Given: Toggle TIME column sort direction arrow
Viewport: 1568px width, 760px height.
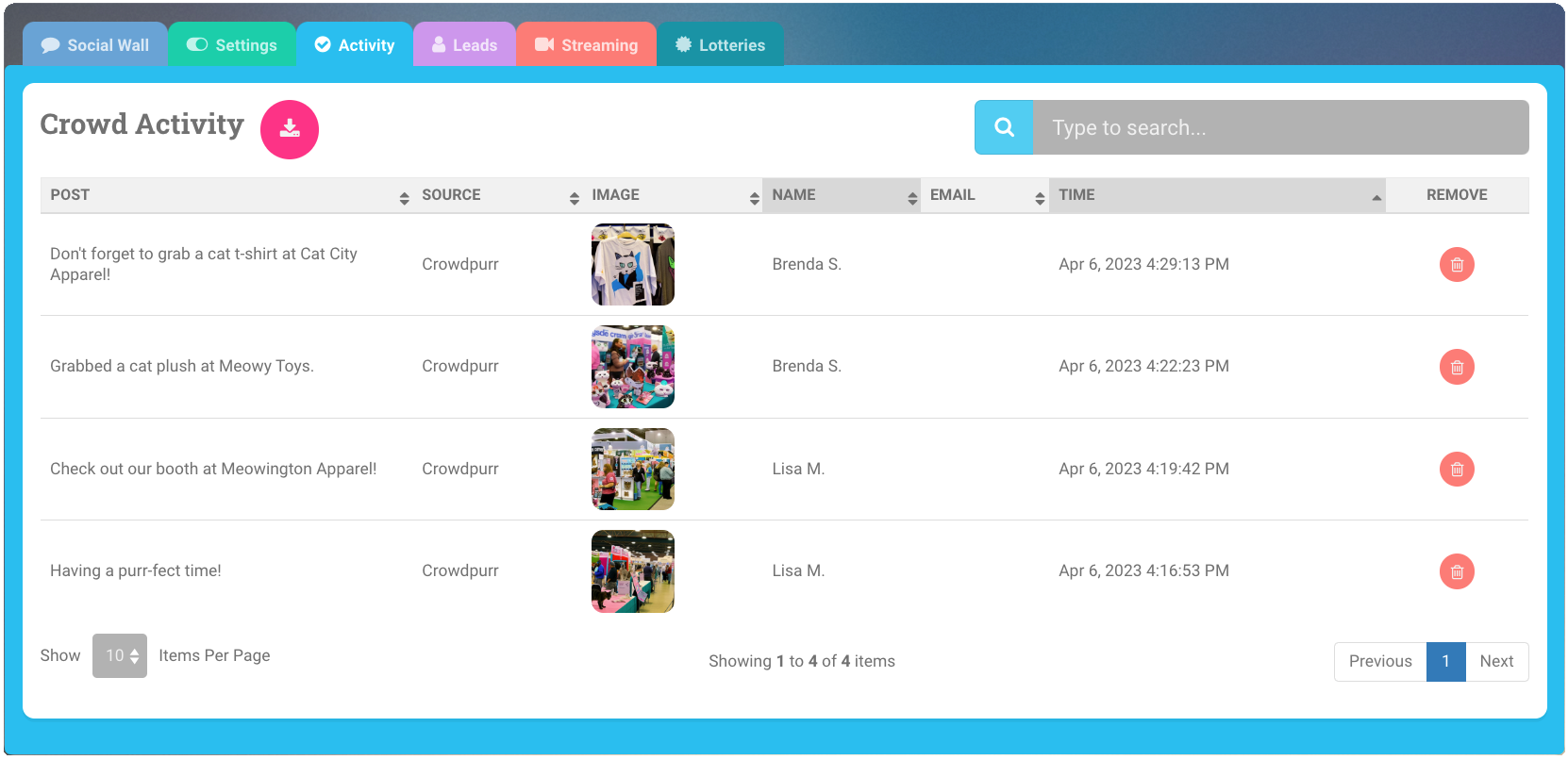Looking at the screenshot, I should coord(1376,198).
